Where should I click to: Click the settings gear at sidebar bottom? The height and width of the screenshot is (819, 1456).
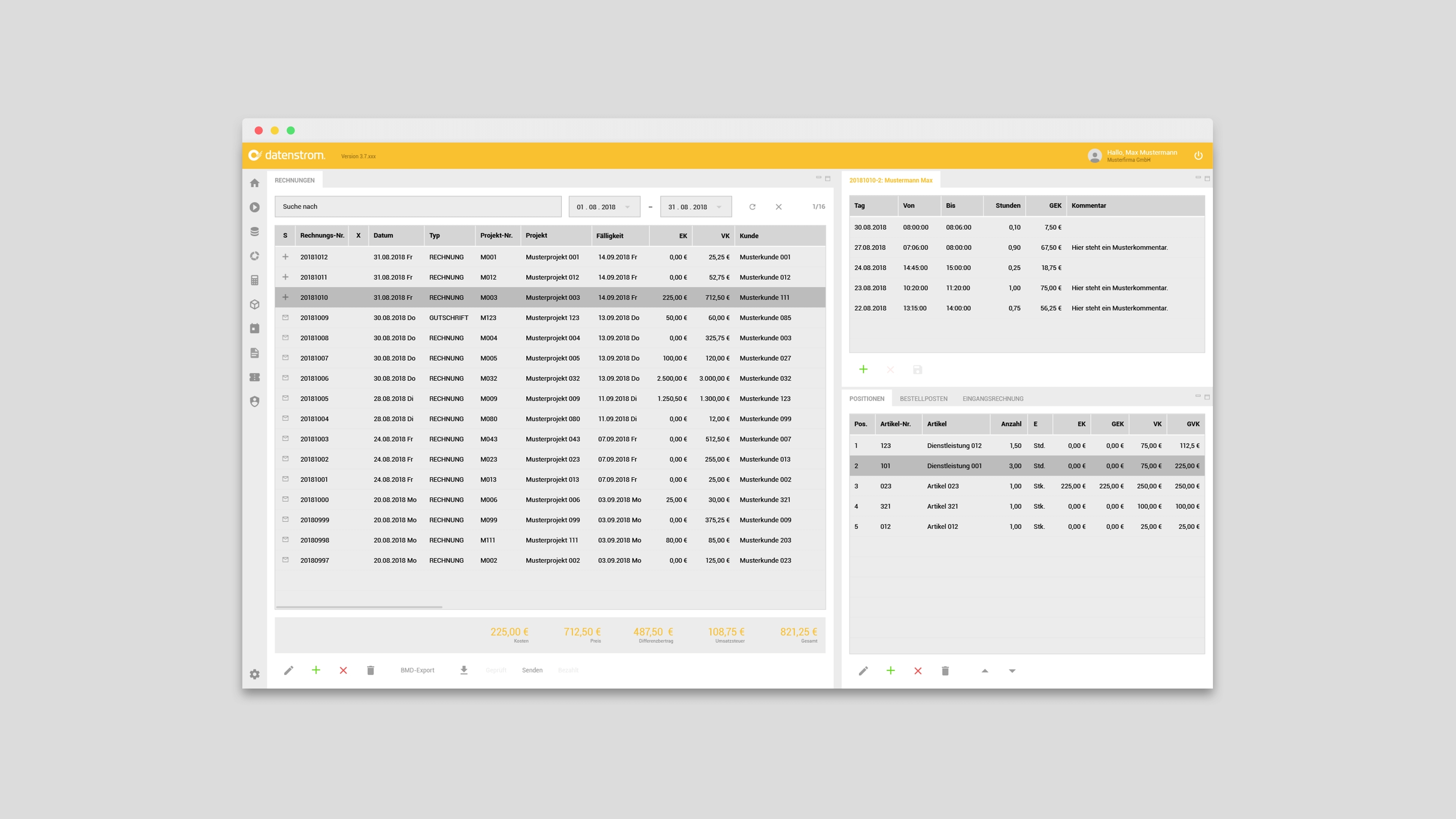(254, 674)
